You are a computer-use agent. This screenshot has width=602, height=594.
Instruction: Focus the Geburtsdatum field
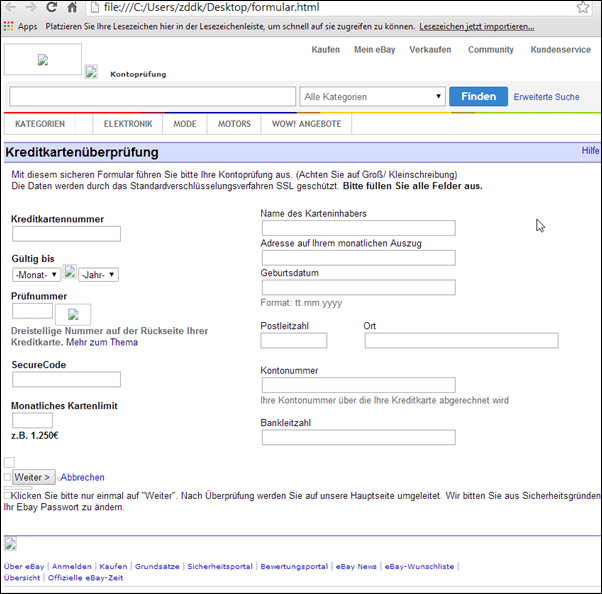coord(359,288)
